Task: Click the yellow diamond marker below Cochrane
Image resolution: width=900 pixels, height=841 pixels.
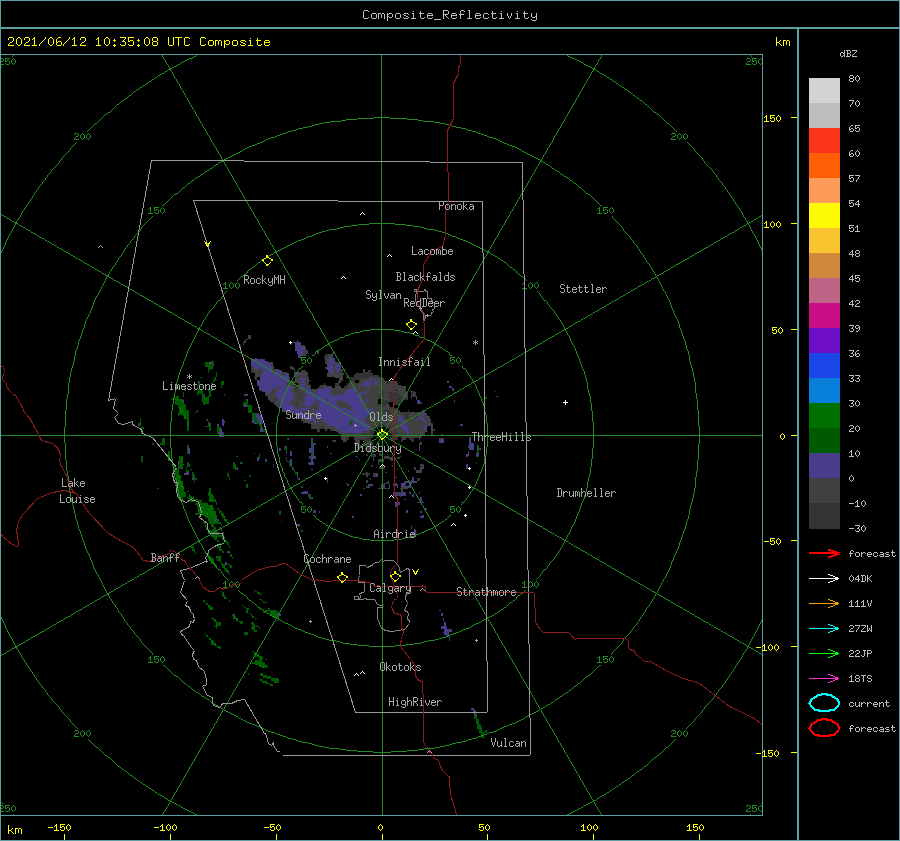Action: click(342, 577)
